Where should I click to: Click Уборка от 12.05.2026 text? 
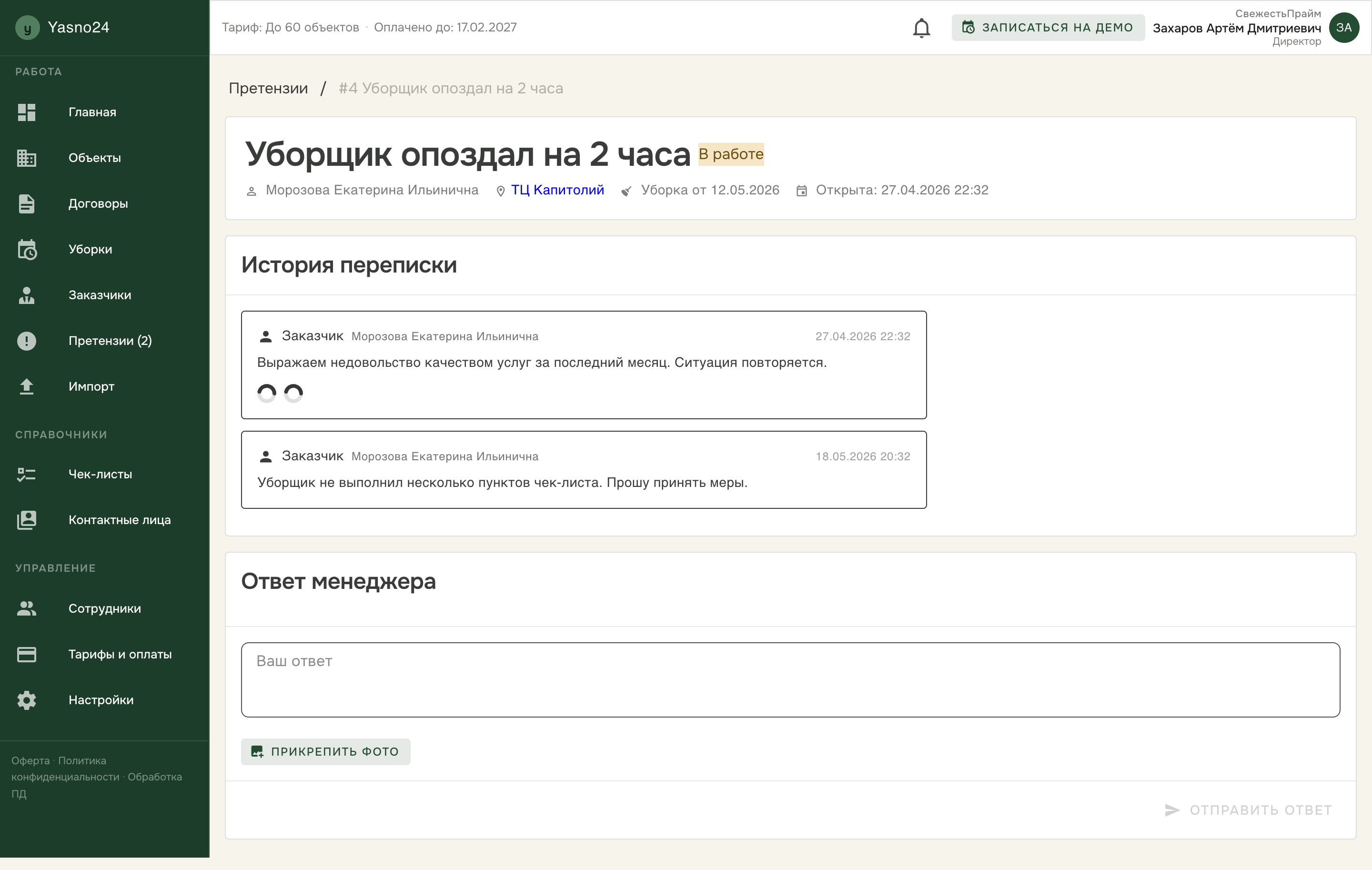tap(710, 190)
